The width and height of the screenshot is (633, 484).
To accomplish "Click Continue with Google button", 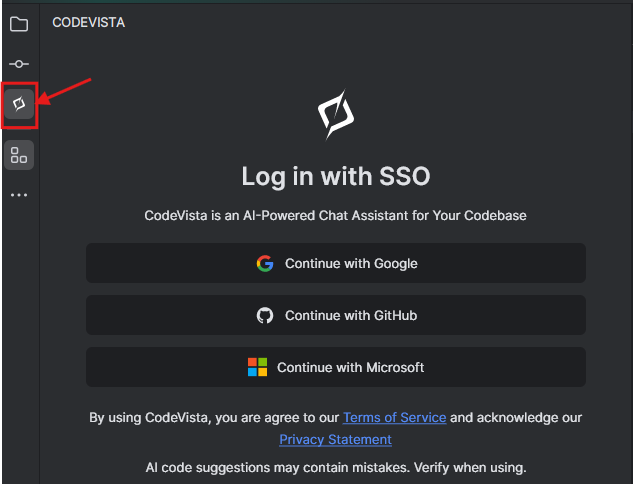I will click(x=336, y=263).
